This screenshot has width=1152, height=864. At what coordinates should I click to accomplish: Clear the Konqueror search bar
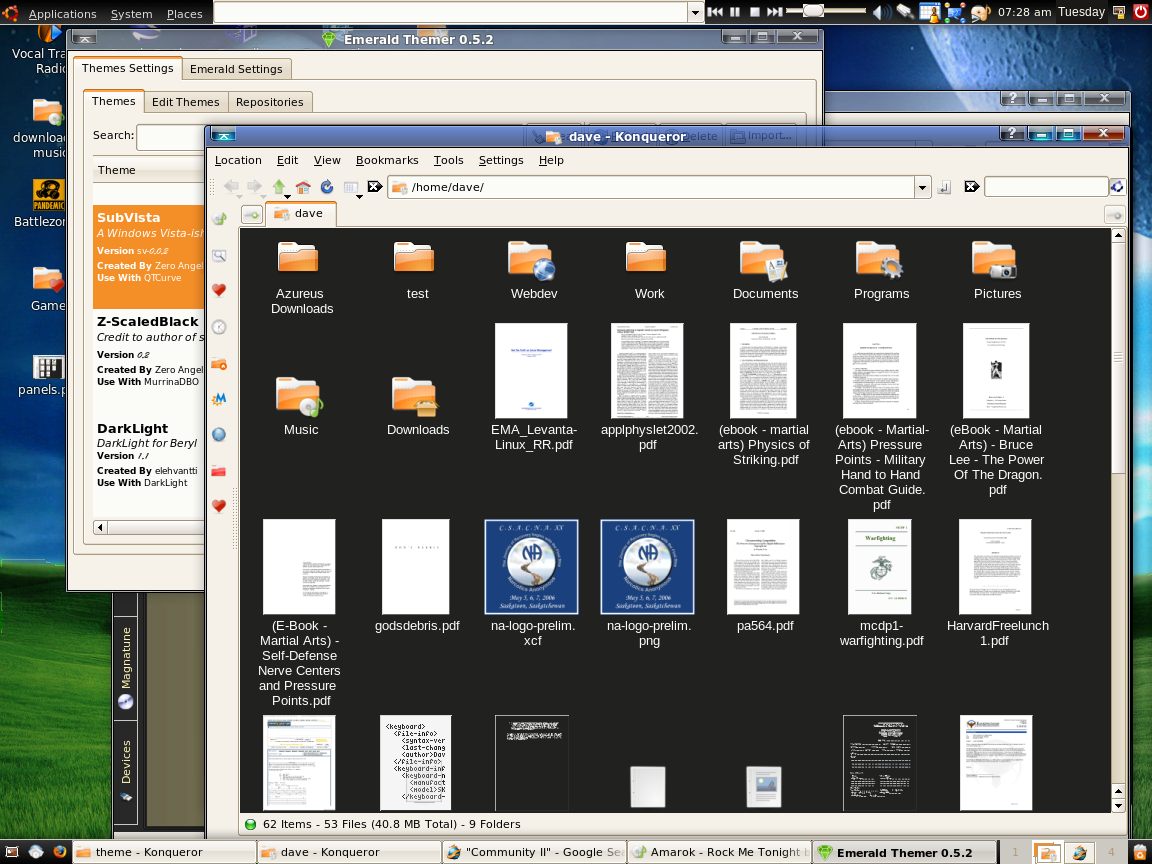point(971,187)
